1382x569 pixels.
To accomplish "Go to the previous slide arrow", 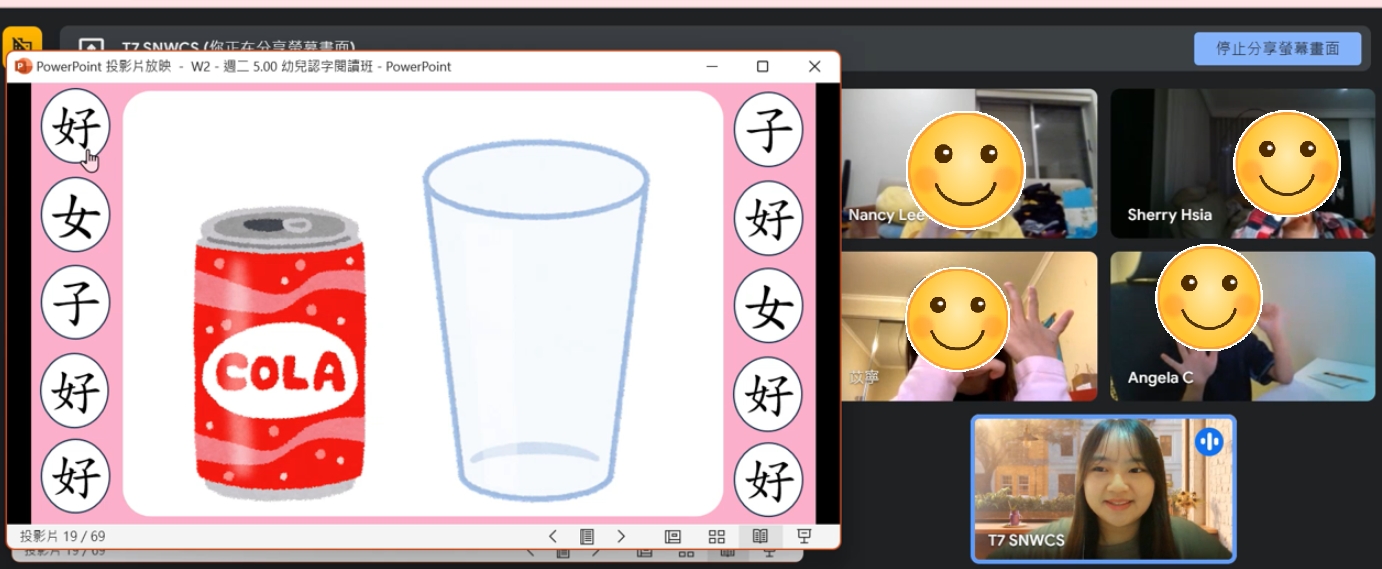I will pos(553,537).
